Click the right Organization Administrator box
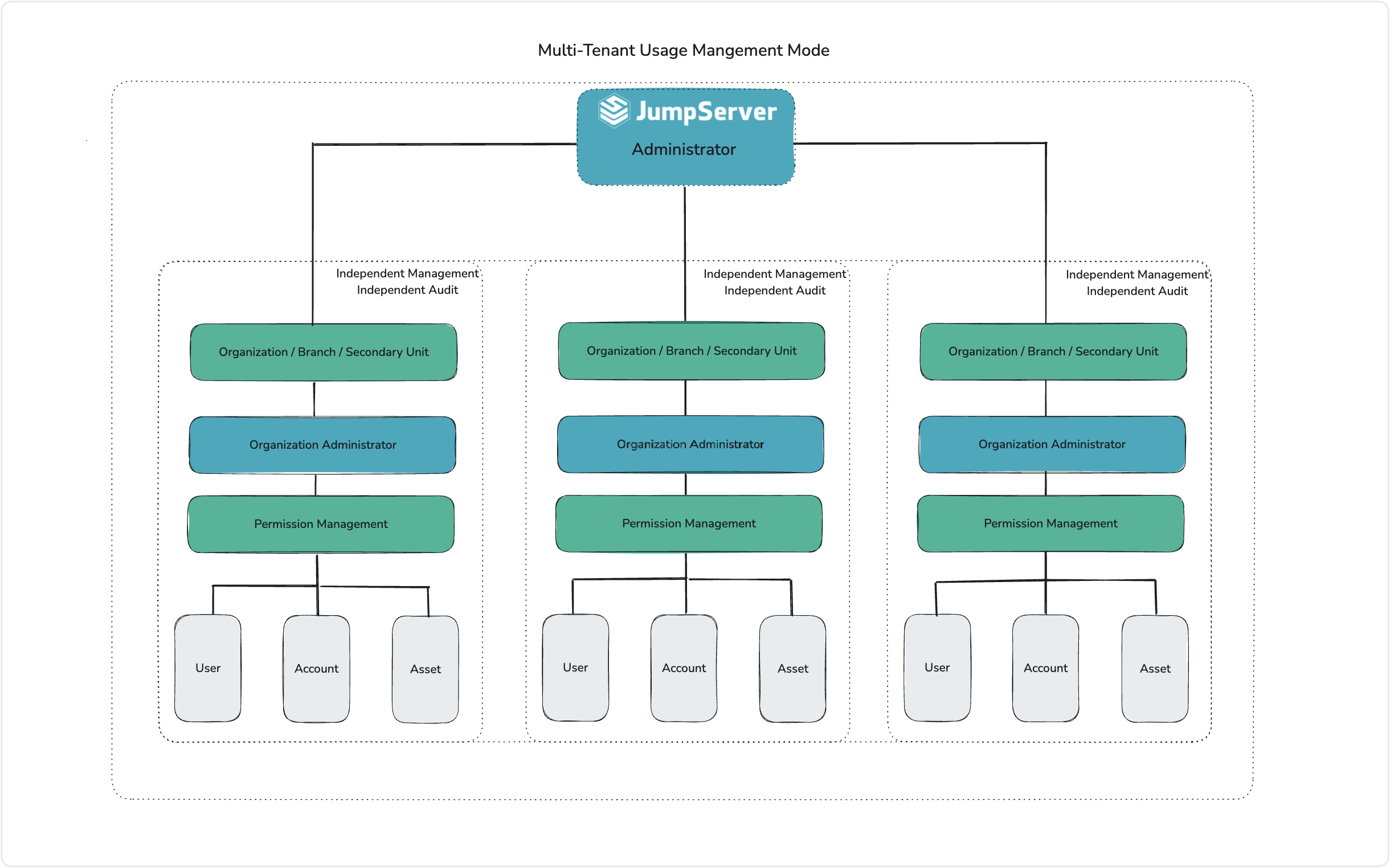The width and height of the screenshot is (1390, 868). [x=1052, y=444]
